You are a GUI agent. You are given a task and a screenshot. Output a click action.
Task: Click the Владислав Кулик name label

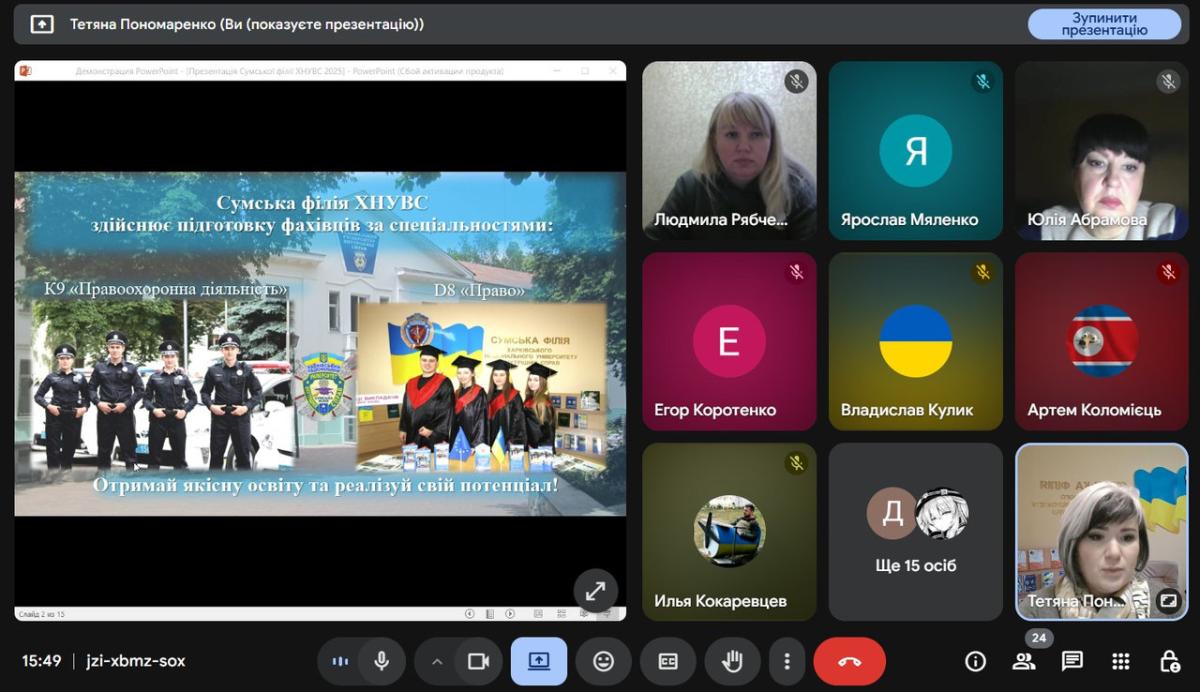point(907,410)
